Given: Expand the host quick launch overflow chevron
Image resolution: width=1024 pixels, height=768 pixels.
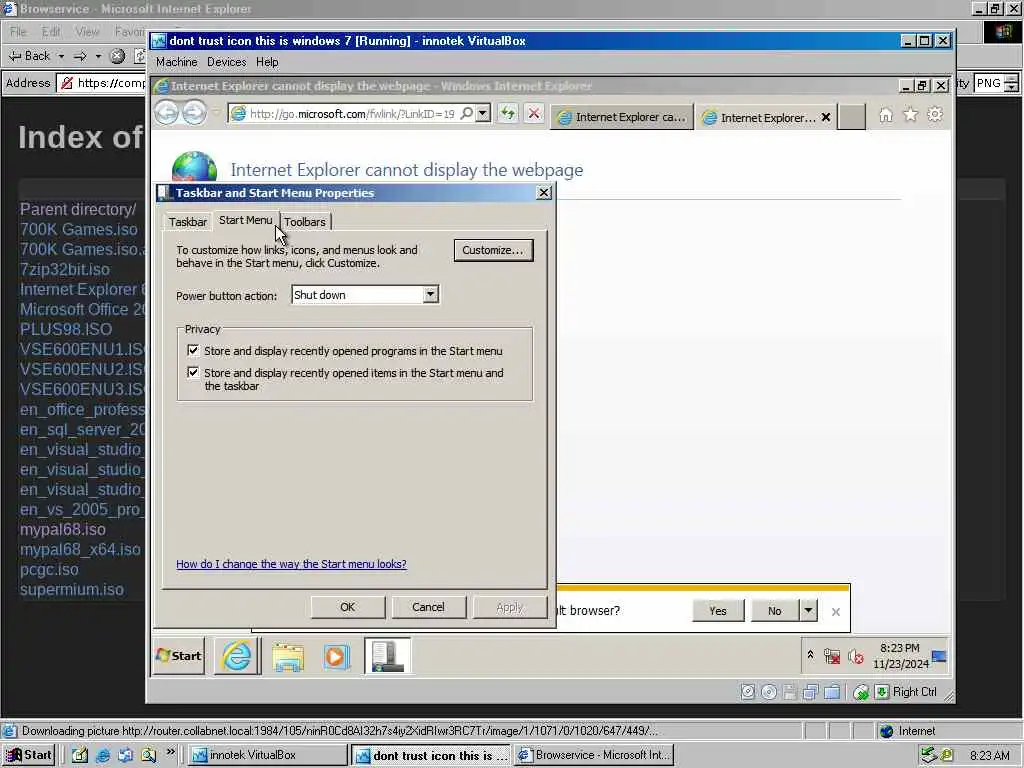Looking at the screenshot, I should pyautogui.click(x=170, y=752).
